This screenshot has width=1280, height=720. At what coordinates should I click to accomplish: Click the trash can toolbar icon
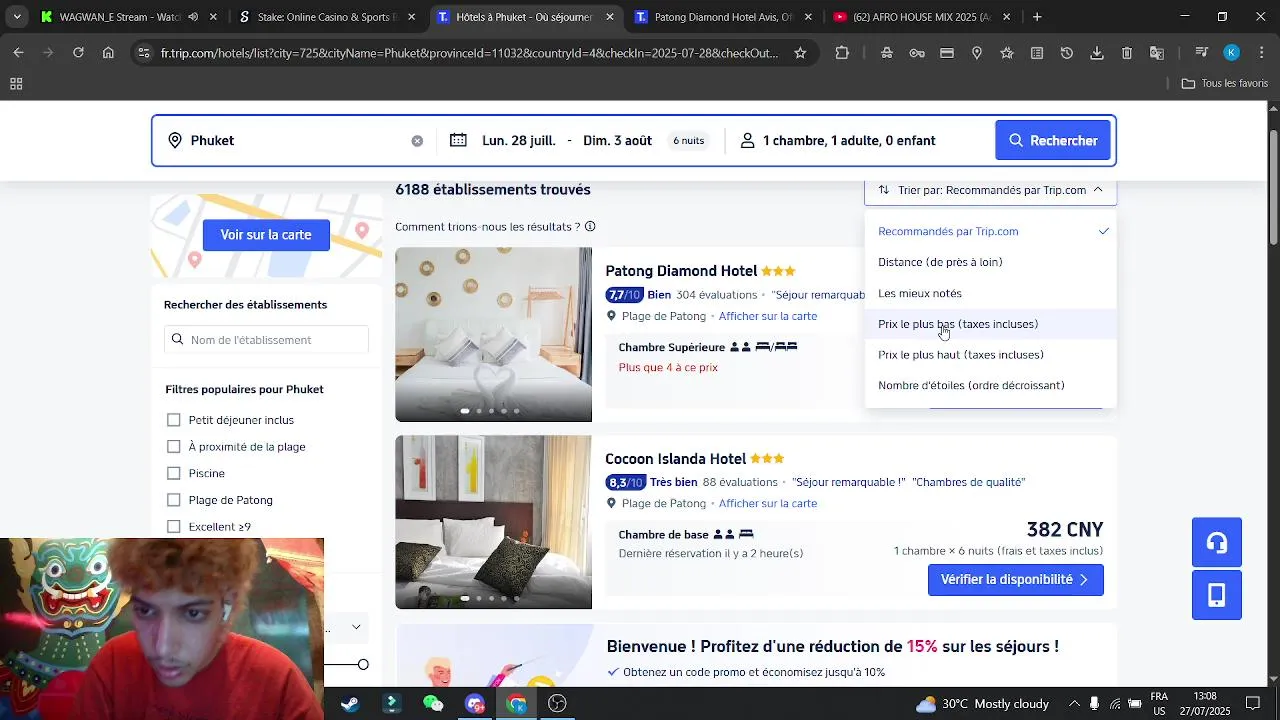click(x=1127, y=53)
